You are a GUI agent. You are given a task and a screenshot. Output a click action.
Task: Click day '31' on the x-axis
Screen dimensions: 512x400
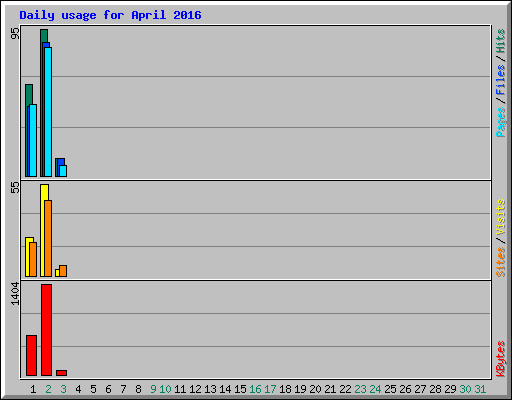(480, 389)
